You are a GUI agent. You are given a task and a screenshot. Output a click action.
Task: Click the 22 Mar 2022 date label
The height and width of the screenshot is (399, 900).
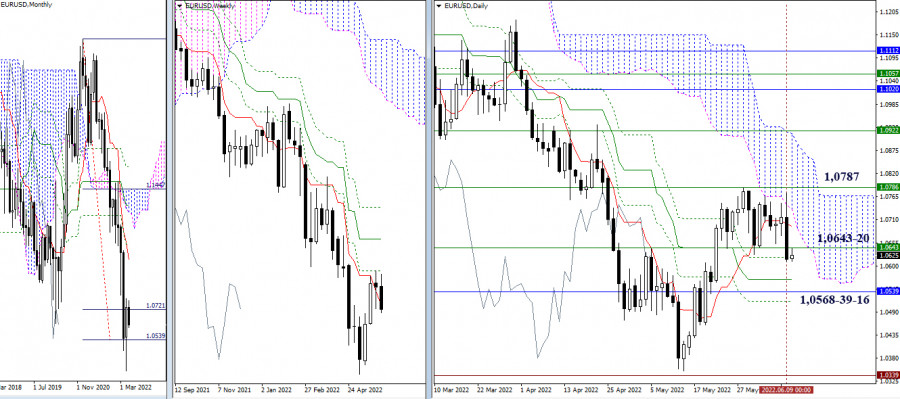tap(495, 389)
